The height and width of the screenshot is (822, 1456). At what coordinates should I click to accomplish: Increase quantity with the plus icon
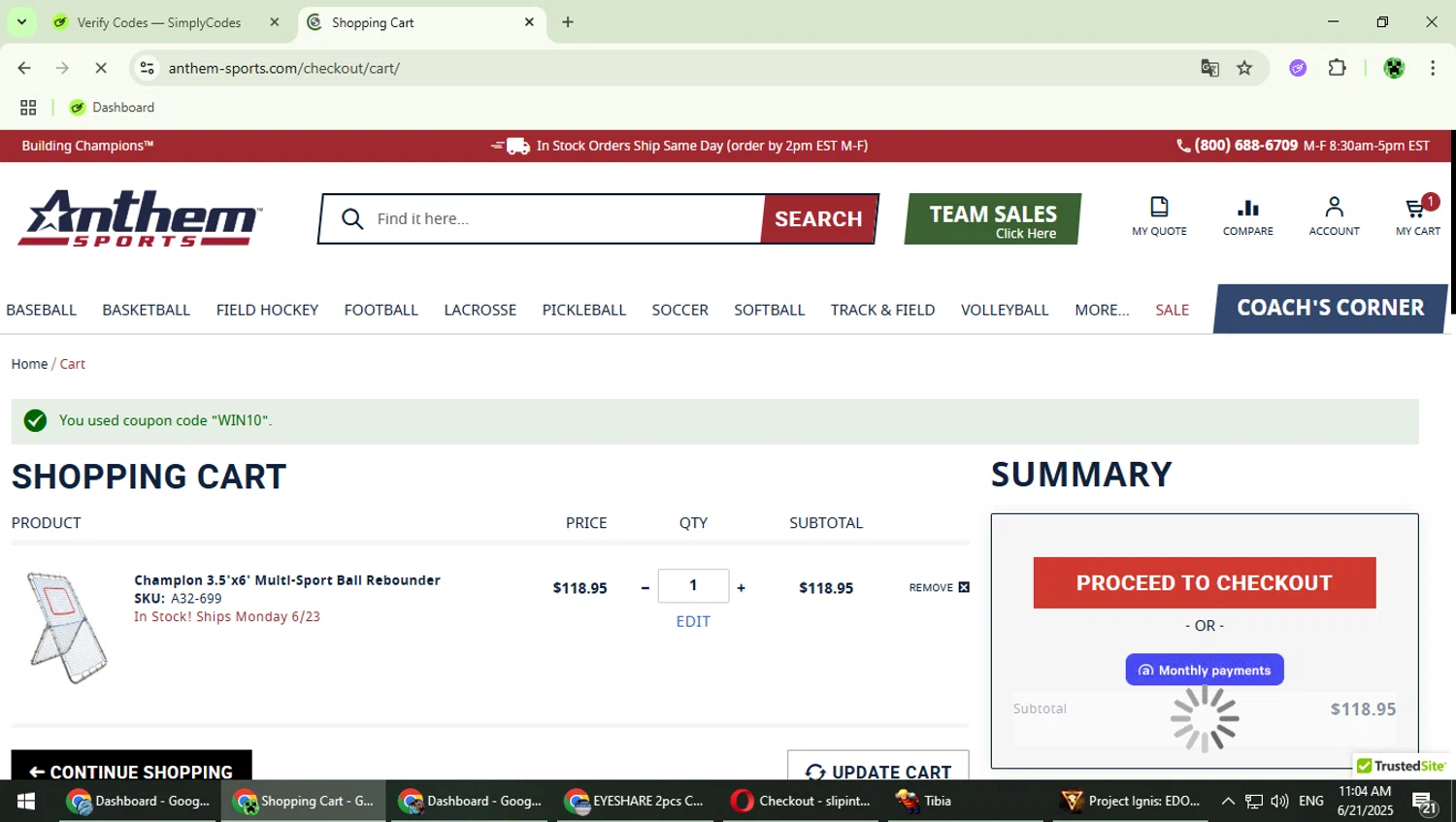[741, 588]
